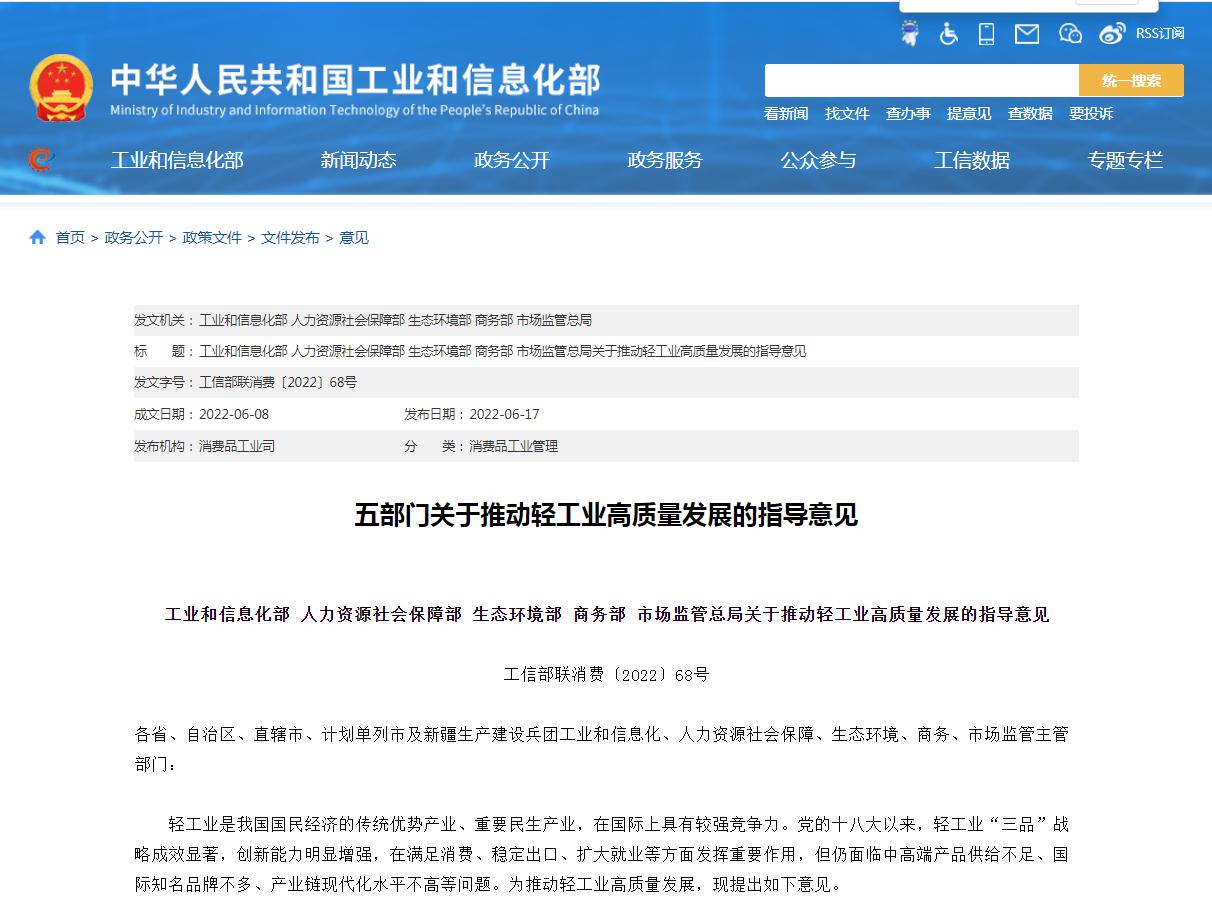Screen dimensions: 1212x914
Task: Click paragraph starting 轻工业是我国国民经济
Action: tap(601, 854)
